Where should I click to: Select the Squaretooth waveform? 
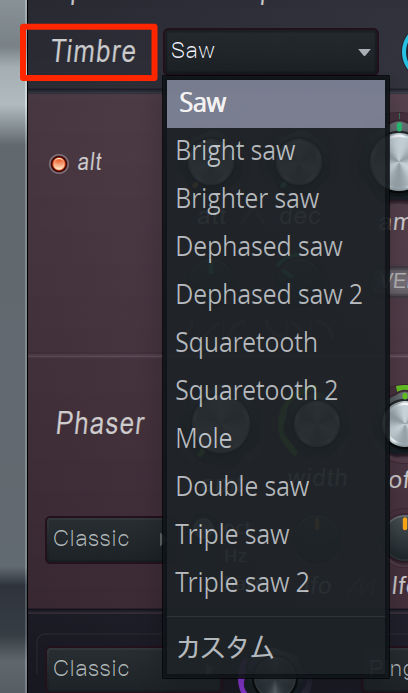276,343
